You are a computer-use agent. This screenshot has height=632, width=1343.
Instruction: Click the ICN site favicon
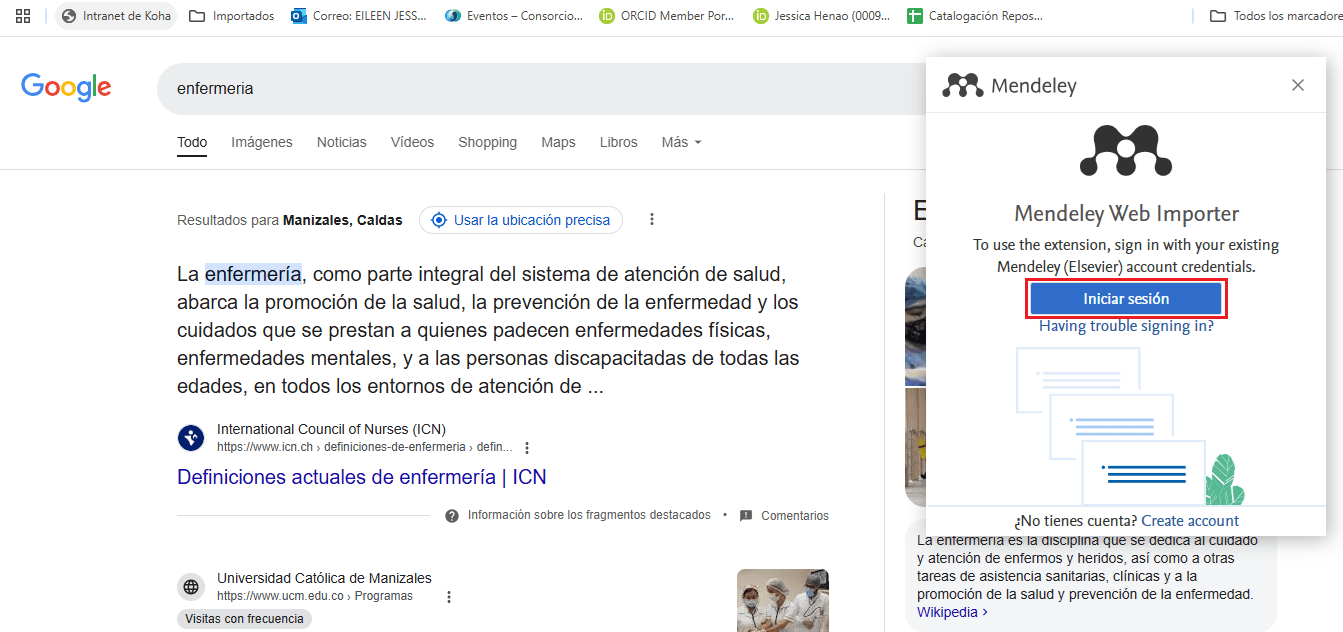click(x=191, y=438)
